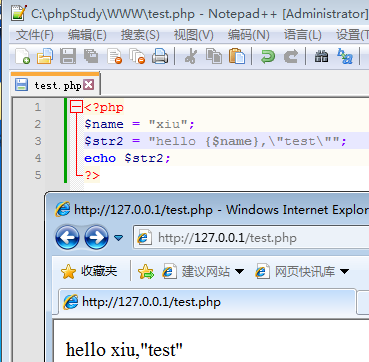The height and width of the screenshot is (362, 369).
Task: Close all documents from the toolbar icon
Action: pyautogui.click(x=137, y=56)
